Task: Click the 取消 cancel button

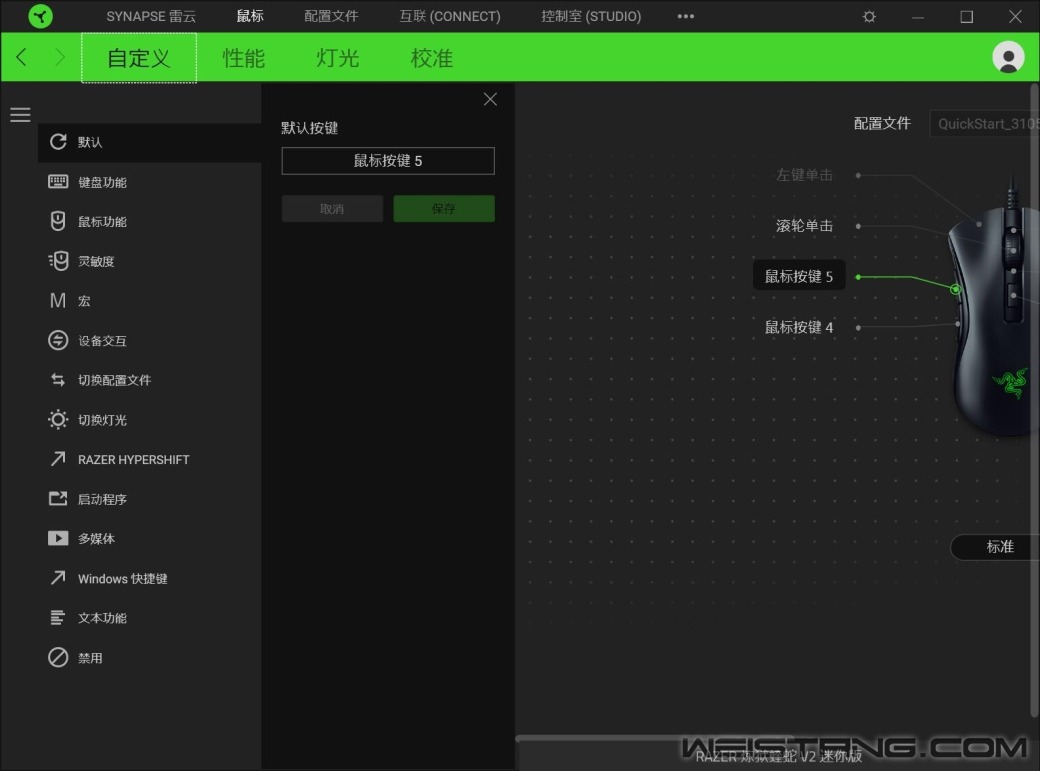Action: 332,208
